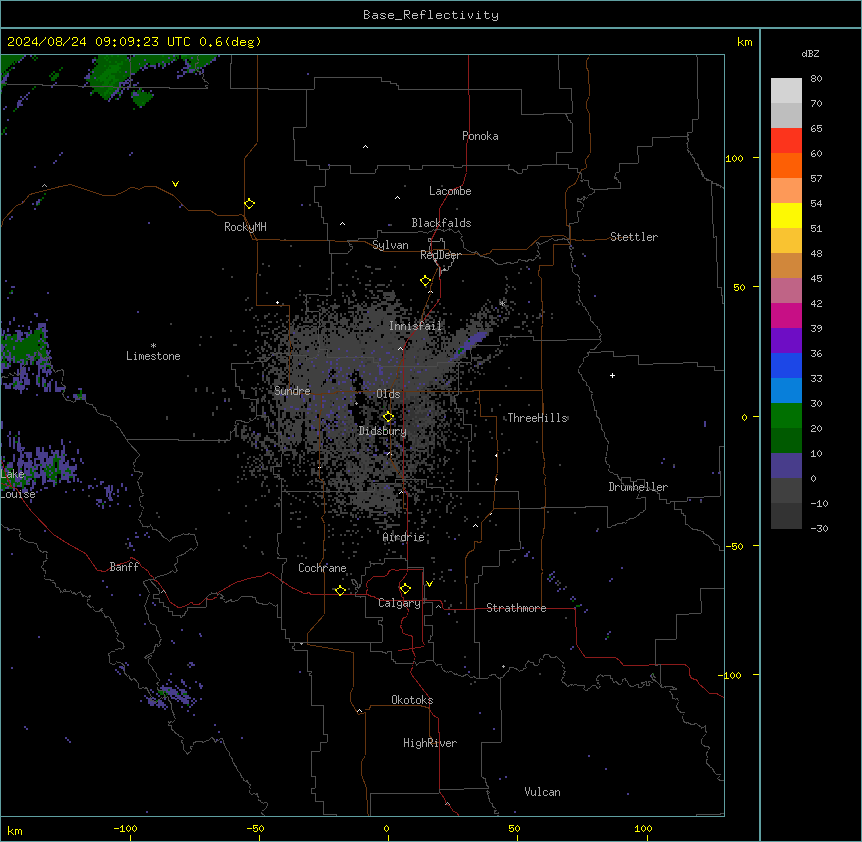Image resolution: width=862 pixels, height=842 pixels.
Task: Click the km unit label at bottom-left
Action: pos(15,831)
